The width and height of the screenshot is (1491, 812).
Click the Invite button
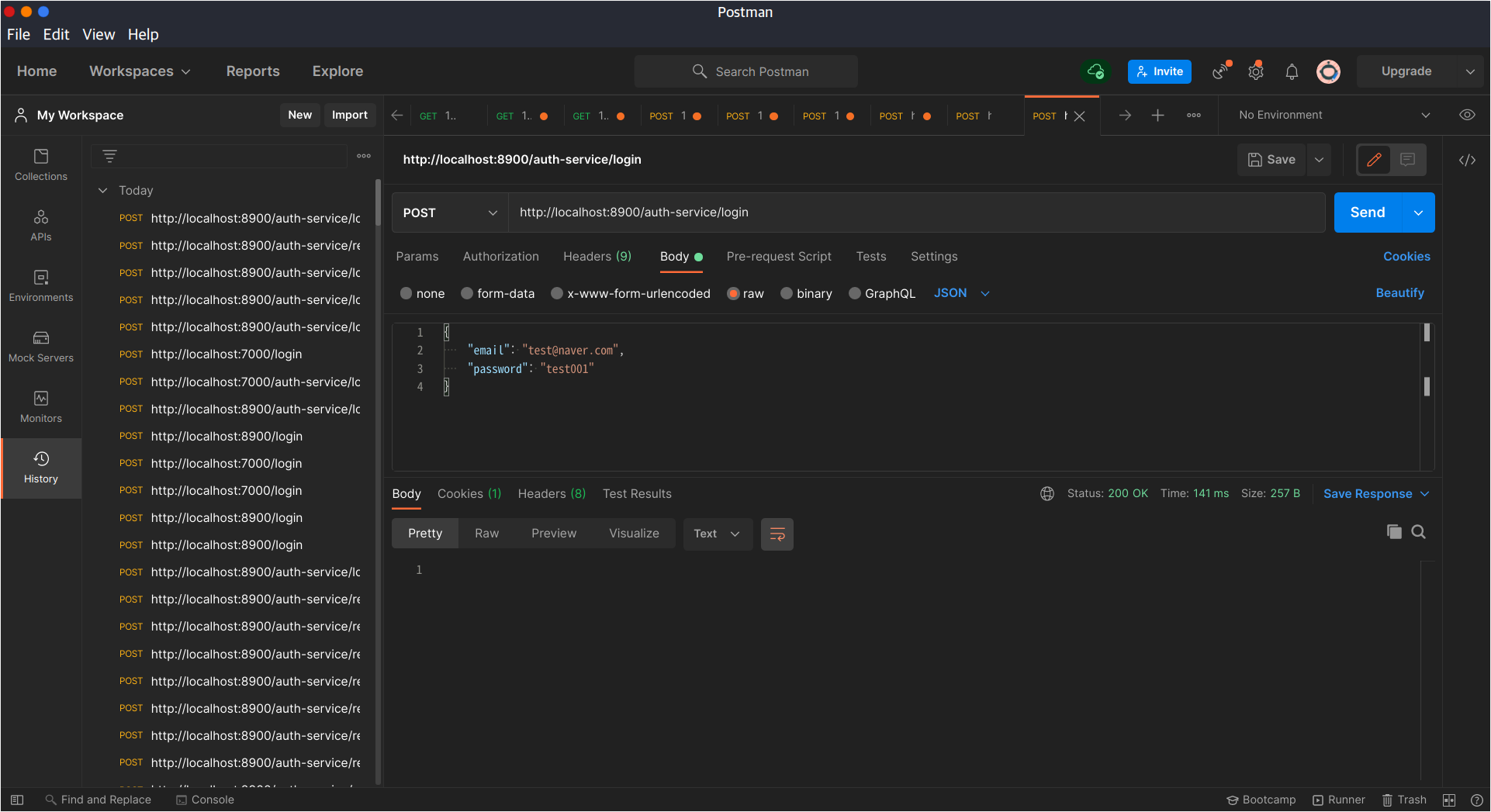pos(1160,71)
